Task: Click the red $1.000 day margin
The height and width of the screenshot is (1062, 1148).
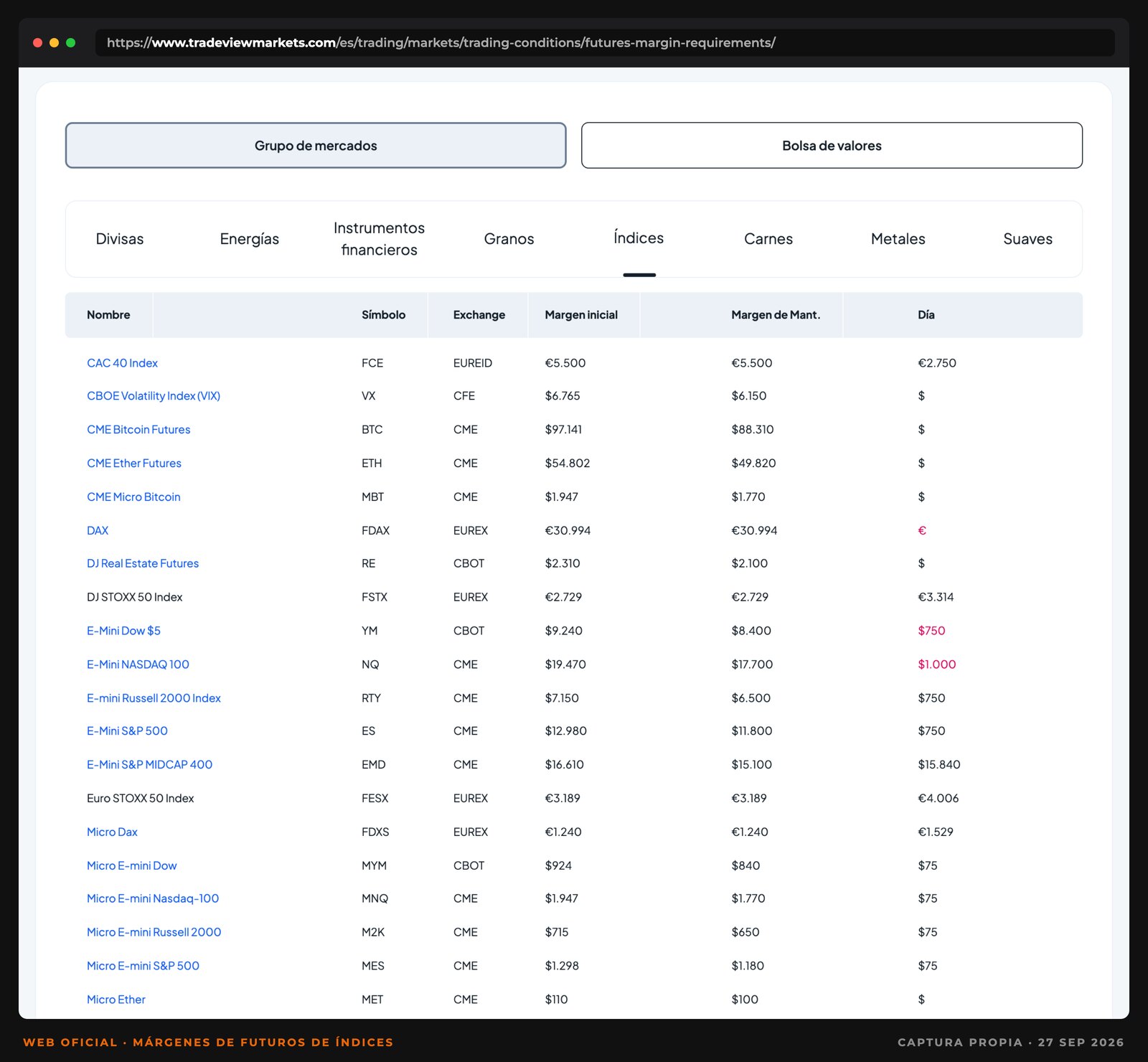Action: coord(937,664)
